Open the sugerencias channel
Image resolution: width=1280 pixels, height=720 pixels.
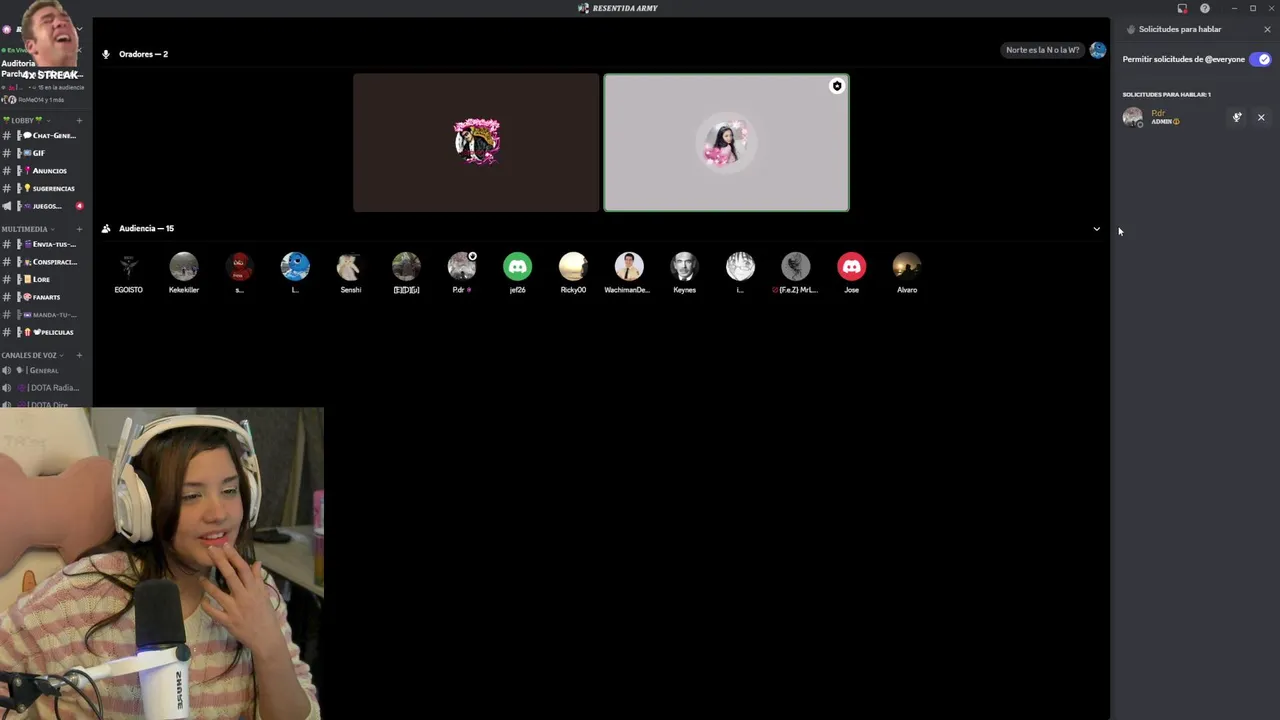(44, 188)
